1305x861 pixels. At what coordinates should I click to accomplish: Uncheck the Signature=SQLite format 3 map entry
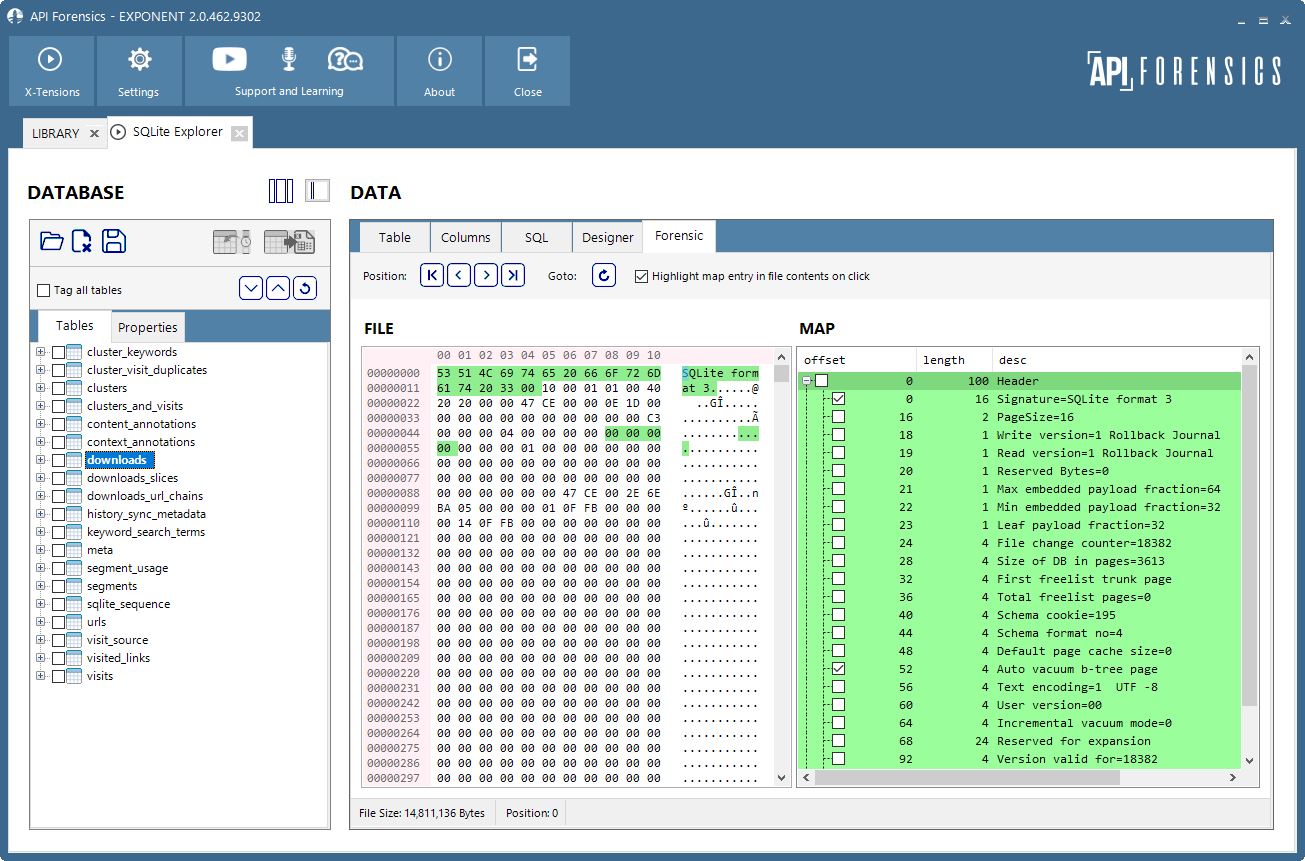pyautogui.click(x=838, y=399)
